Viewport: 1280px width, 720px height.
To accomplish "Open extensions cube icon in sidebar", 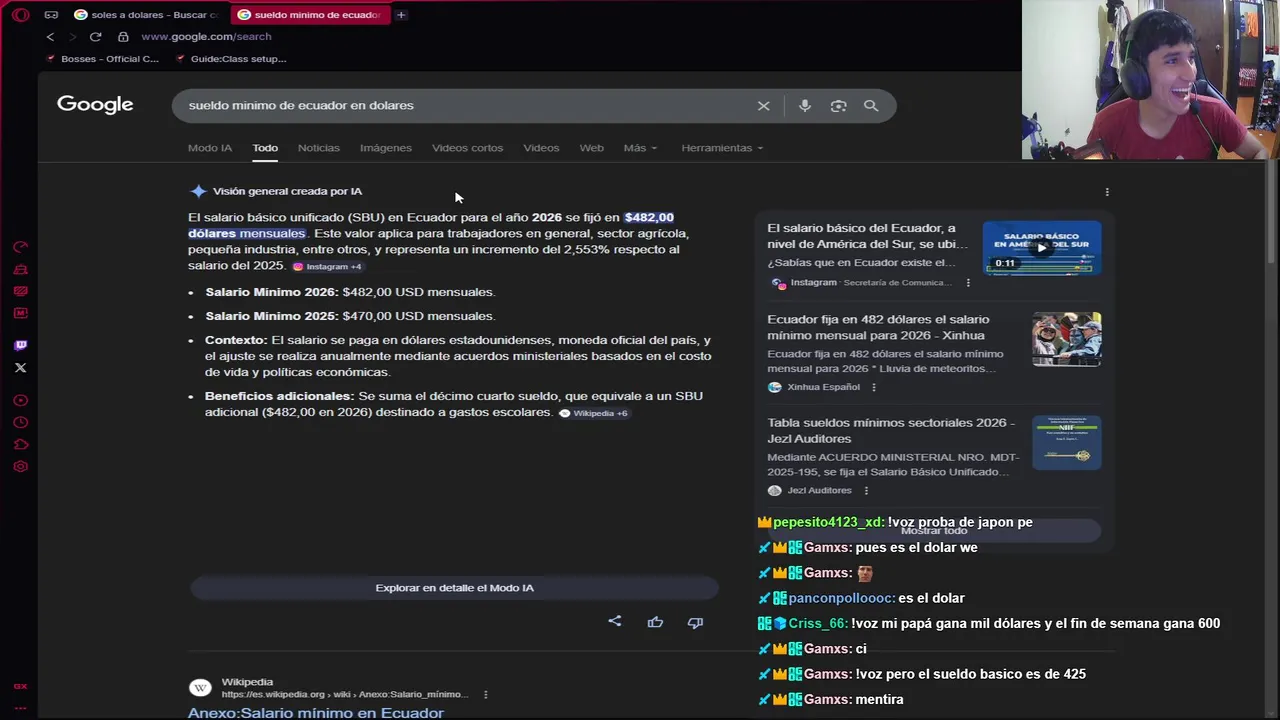I will 20,445.
